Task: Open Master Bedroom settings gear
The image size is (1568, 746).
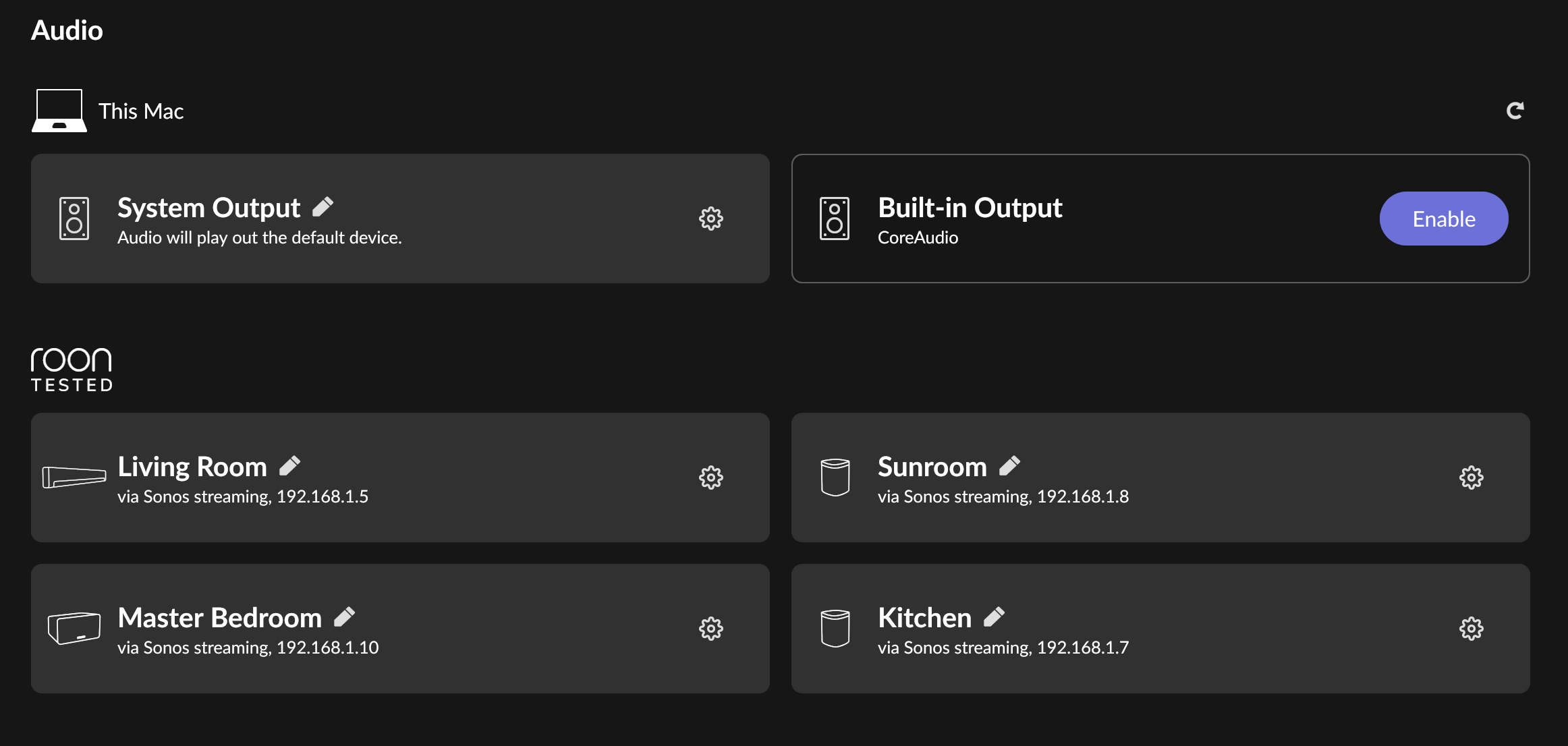Action: click(x=710, y=629)
